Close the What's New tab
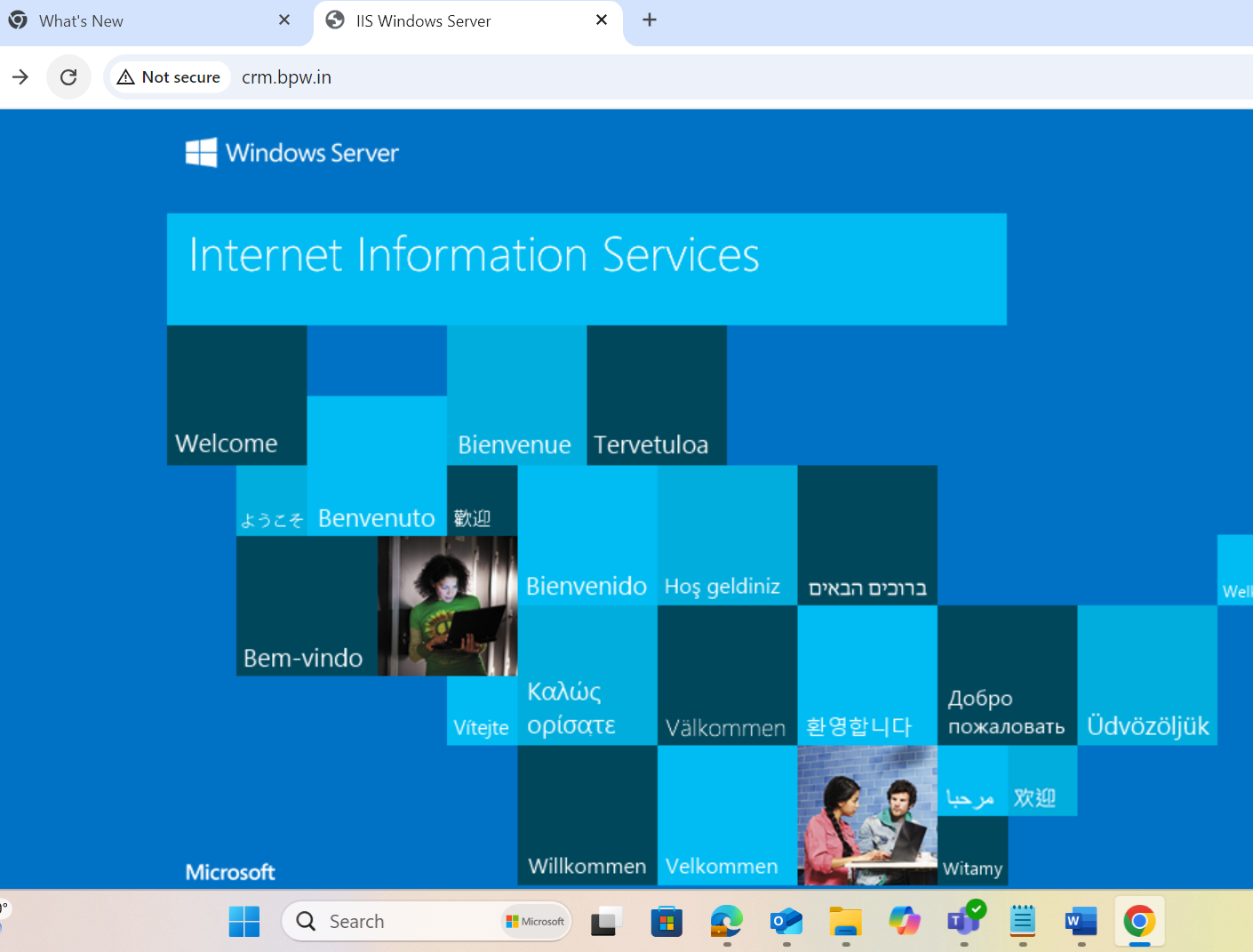 [x=284, y=20]
